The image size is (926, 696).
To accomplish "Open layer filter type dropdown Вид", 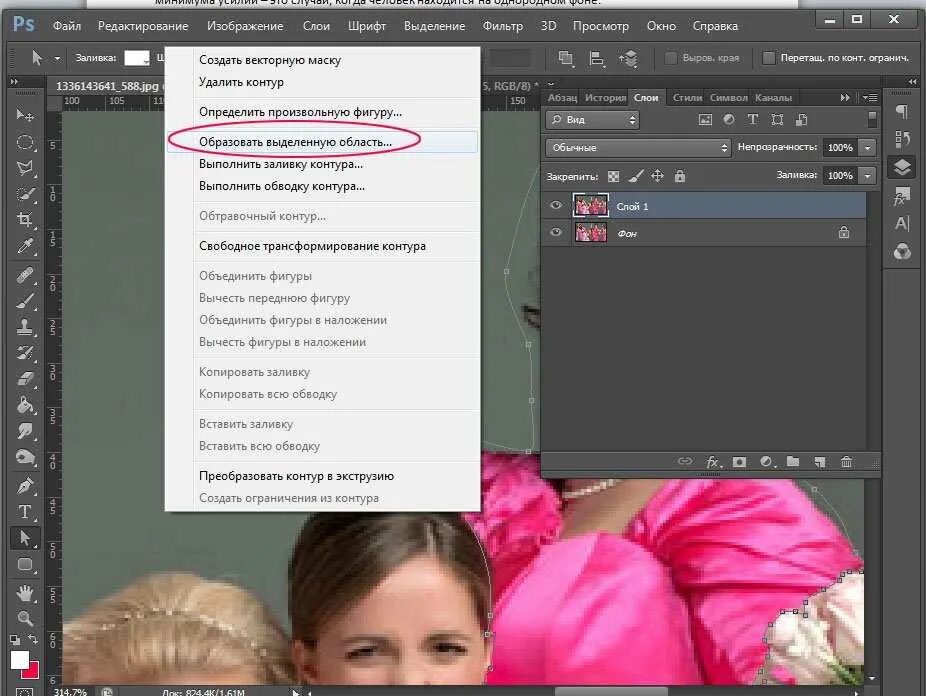I will 592,120.
